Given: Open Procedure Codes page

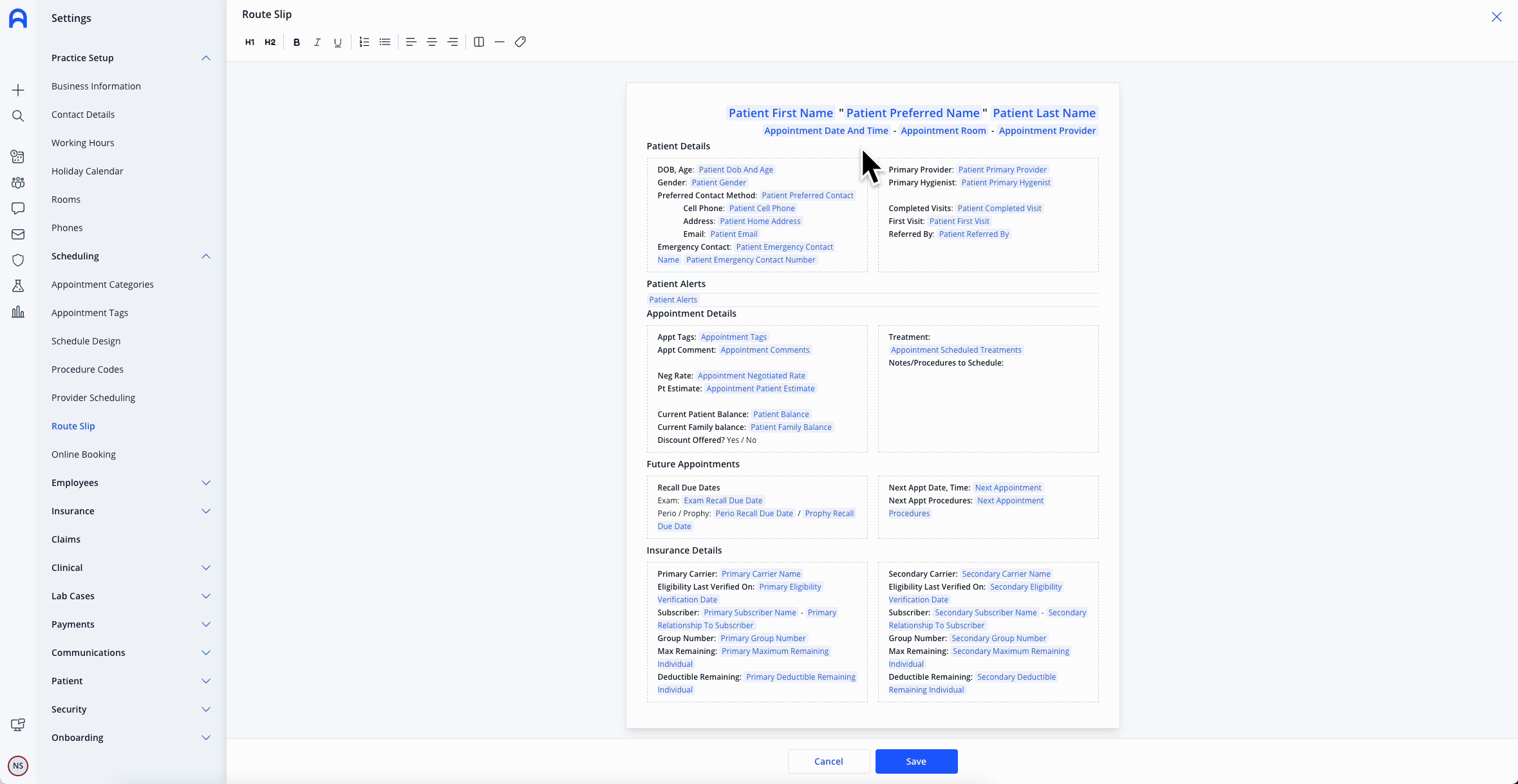Looking at the screenshot, I should [x=87, y=369].
